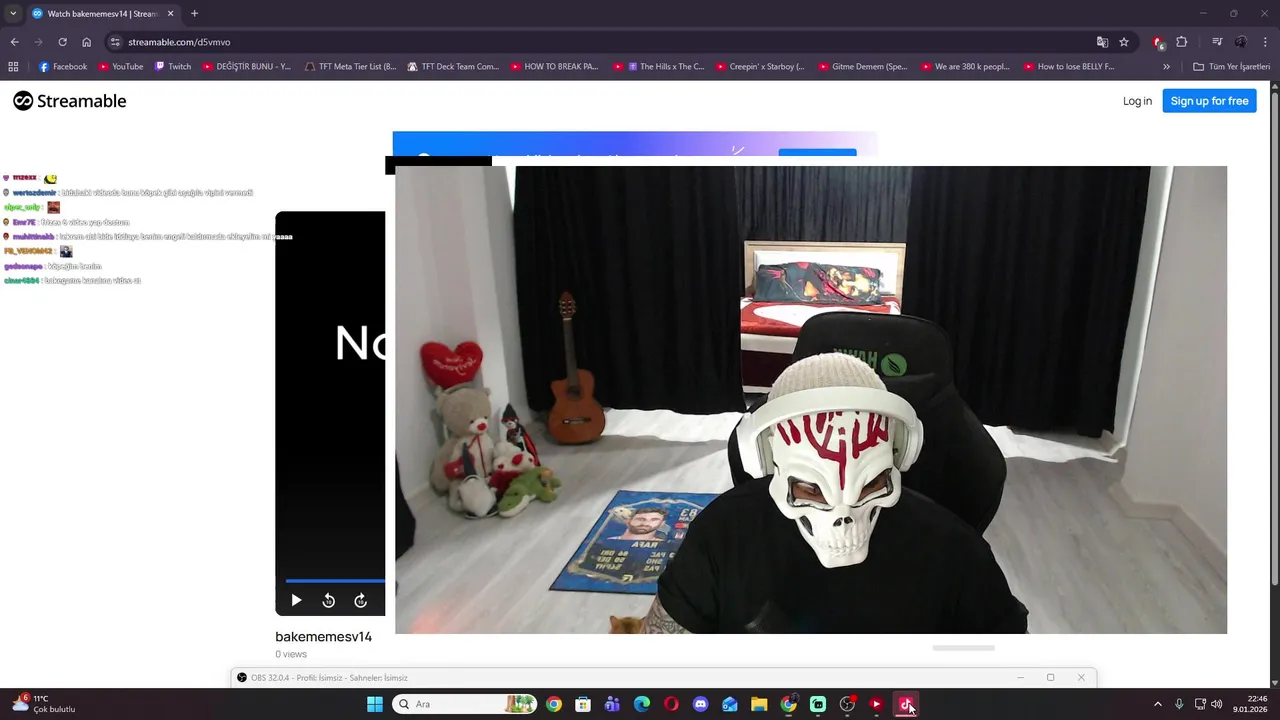Open the translate page icon
This screenshot has width=1280, height=720.
(x=1102, y=42)
